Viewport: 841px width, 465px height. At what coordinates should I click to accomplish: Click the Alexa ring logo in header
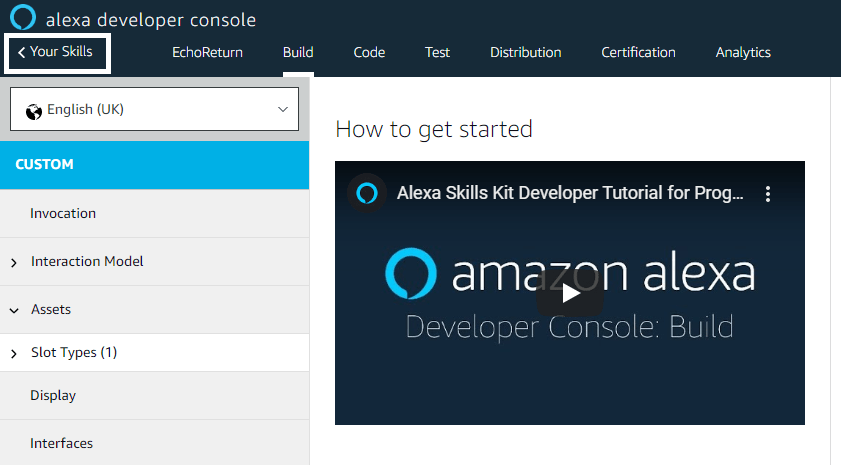23,17
